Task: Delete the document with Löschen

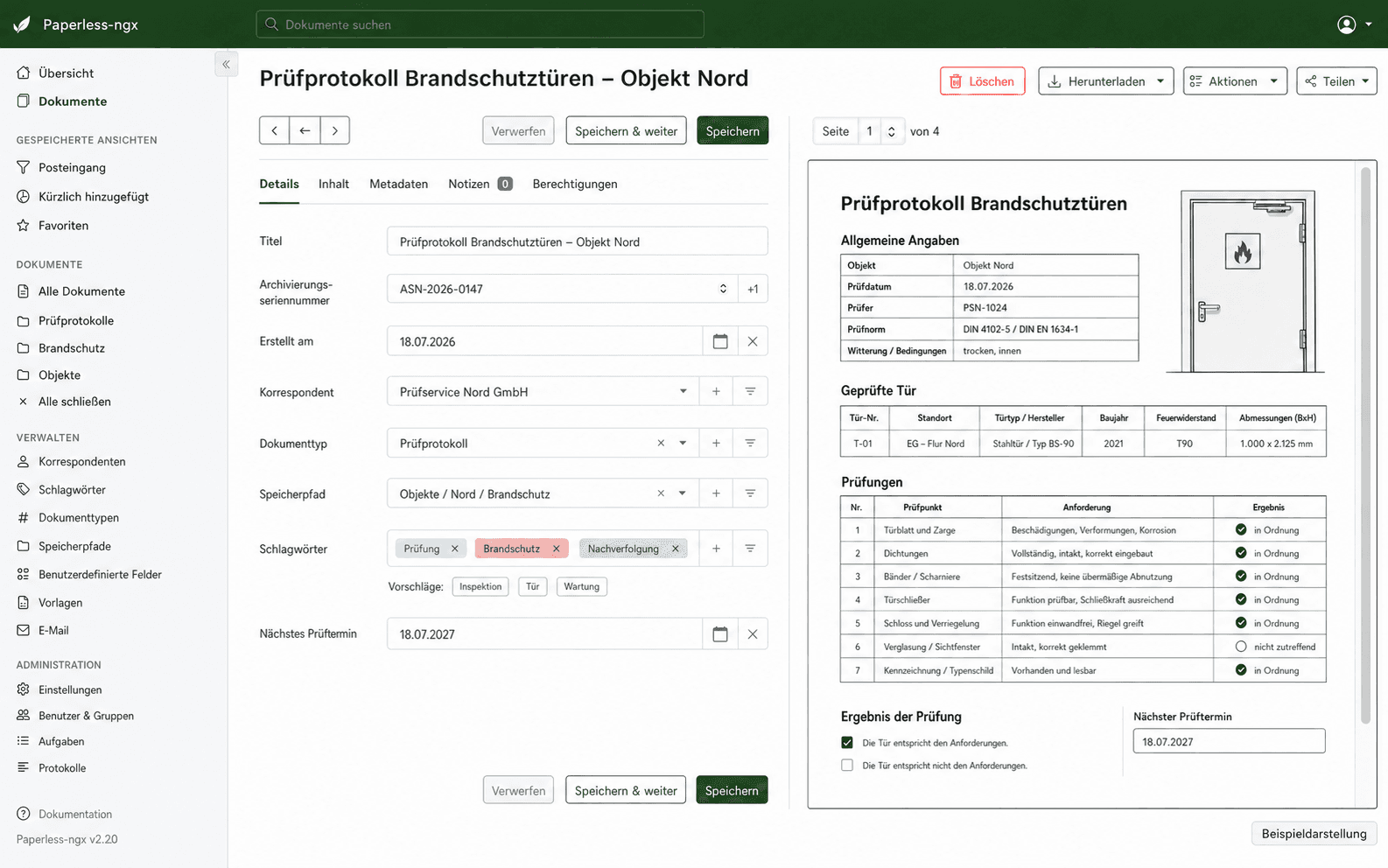Action: (x=982, y=81)
